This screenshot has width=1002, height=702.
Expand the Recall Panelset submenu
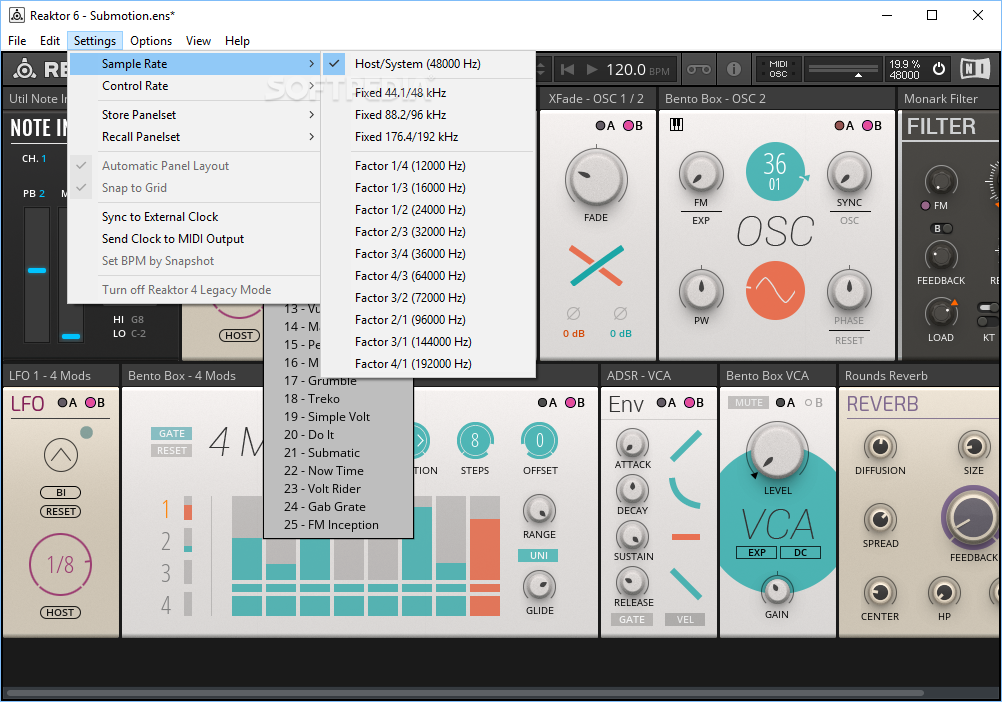(x=194, y=137)
